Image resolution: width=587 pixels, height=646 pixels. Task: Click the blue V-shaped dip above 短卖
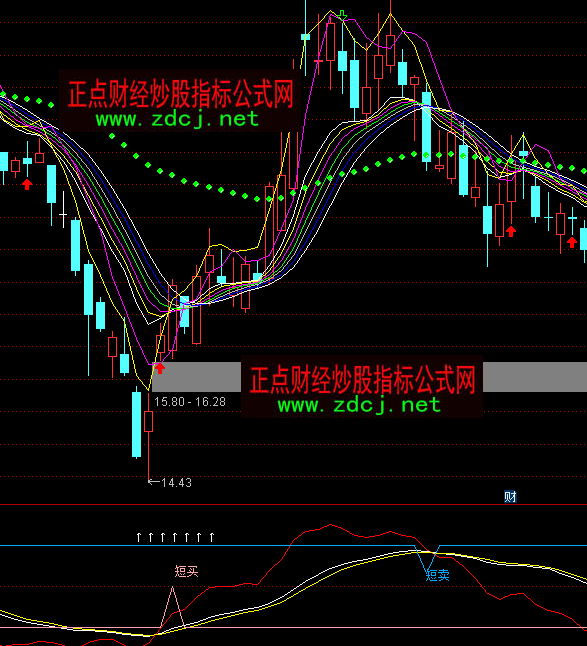click(x=428, y=558)
